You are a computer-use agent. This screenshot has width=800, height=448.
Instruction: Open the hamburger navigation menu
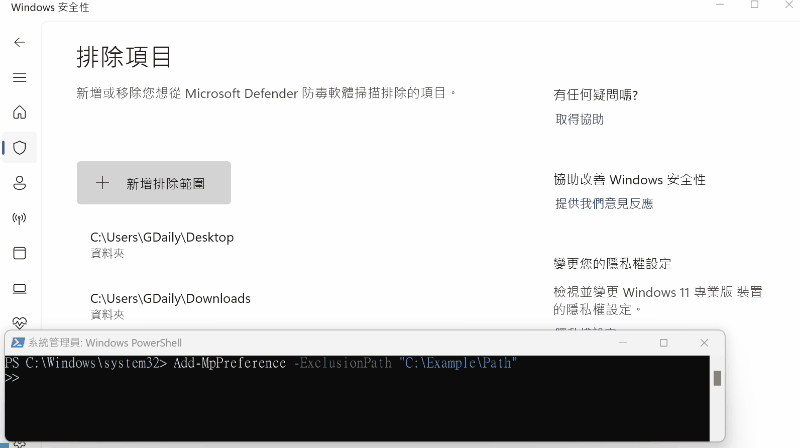click(x=19, y=78)
